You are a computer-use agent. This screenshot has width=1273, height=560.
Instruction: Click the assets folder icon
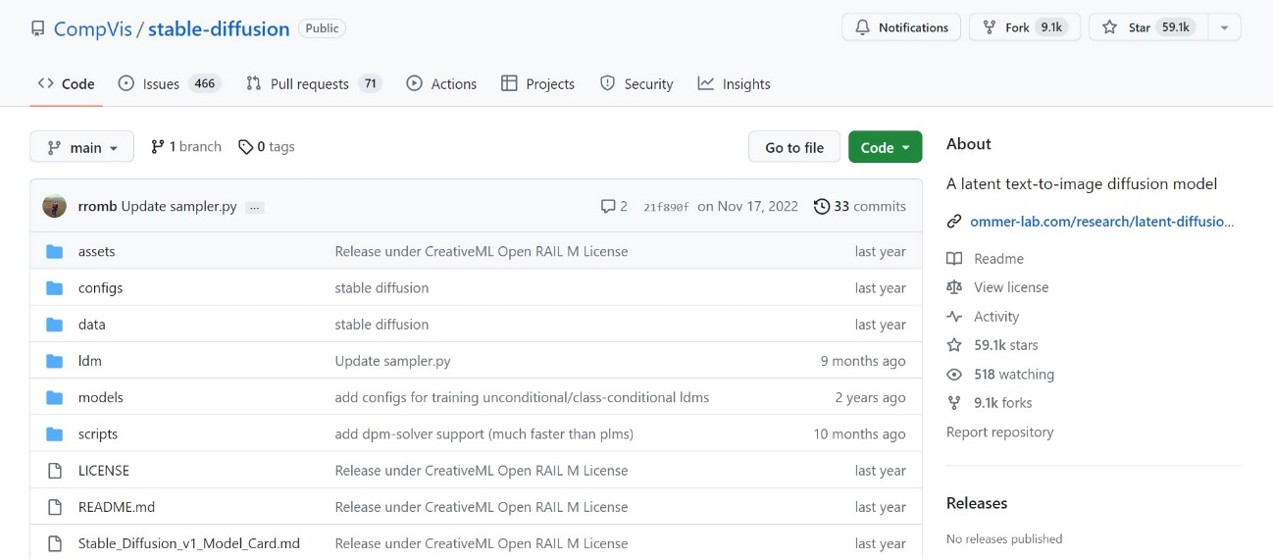click(54, 252)
